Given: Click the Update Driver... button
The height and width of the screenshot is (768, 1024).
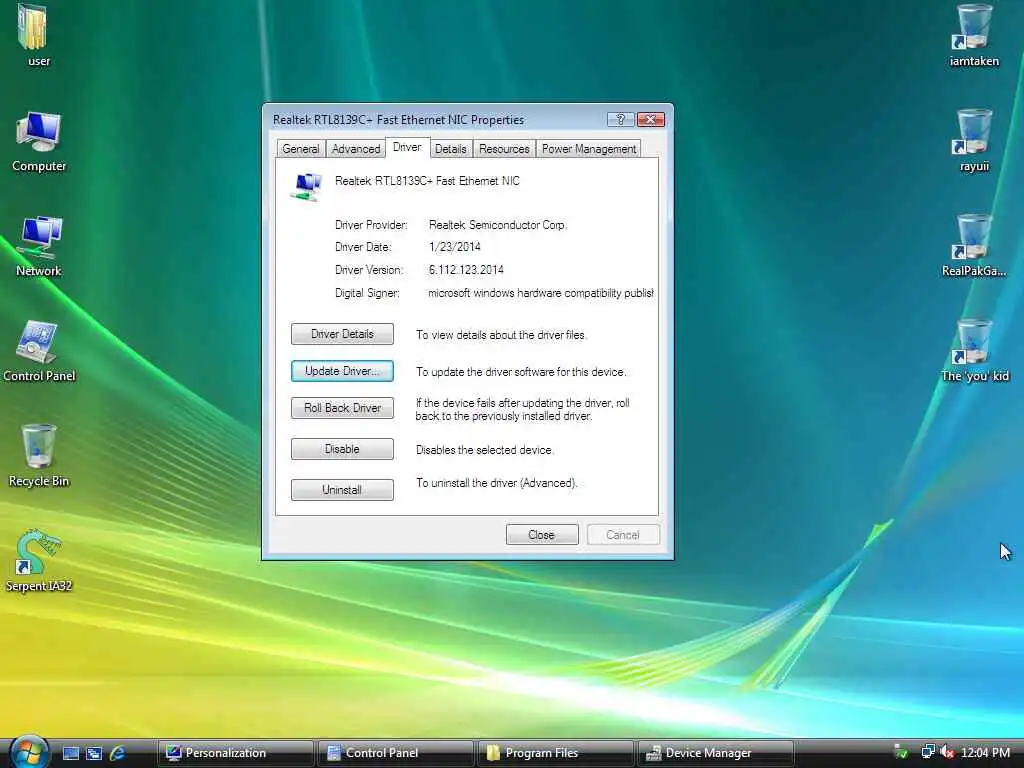Looking at the screenshot, I should point(342,371).
